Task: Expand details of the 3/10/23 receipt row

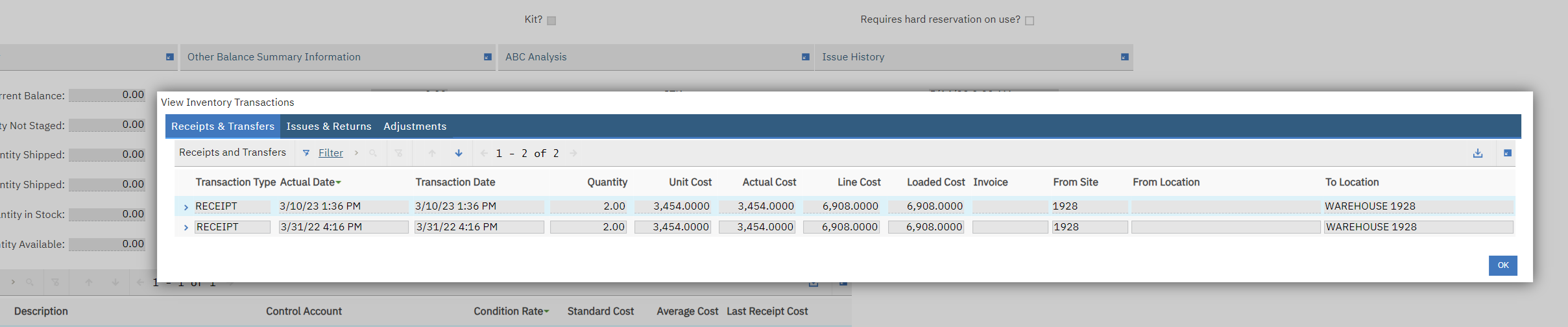Action: [x=186, y=207]
